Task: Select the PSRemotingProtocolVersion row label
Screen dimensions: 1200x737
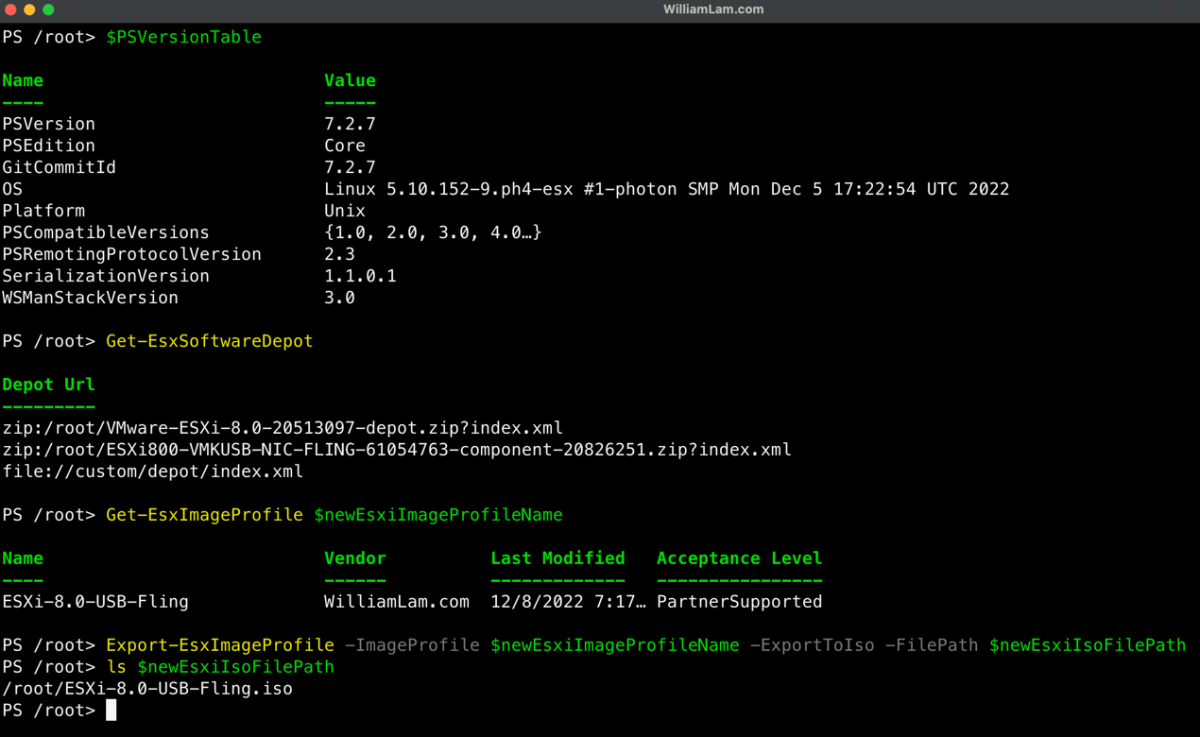Action: click(x=132, y=254)
